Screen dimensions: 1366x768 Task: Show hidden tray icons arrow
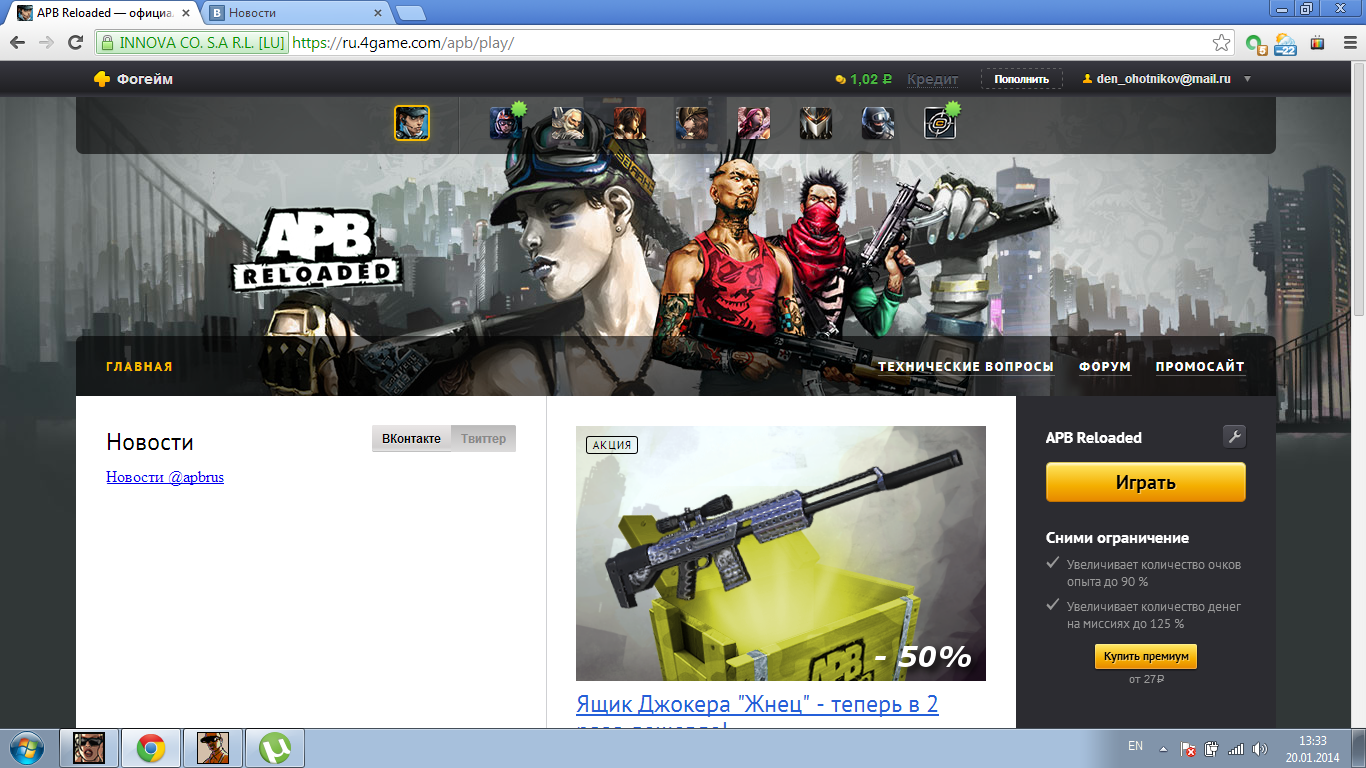pos(1163,748)
